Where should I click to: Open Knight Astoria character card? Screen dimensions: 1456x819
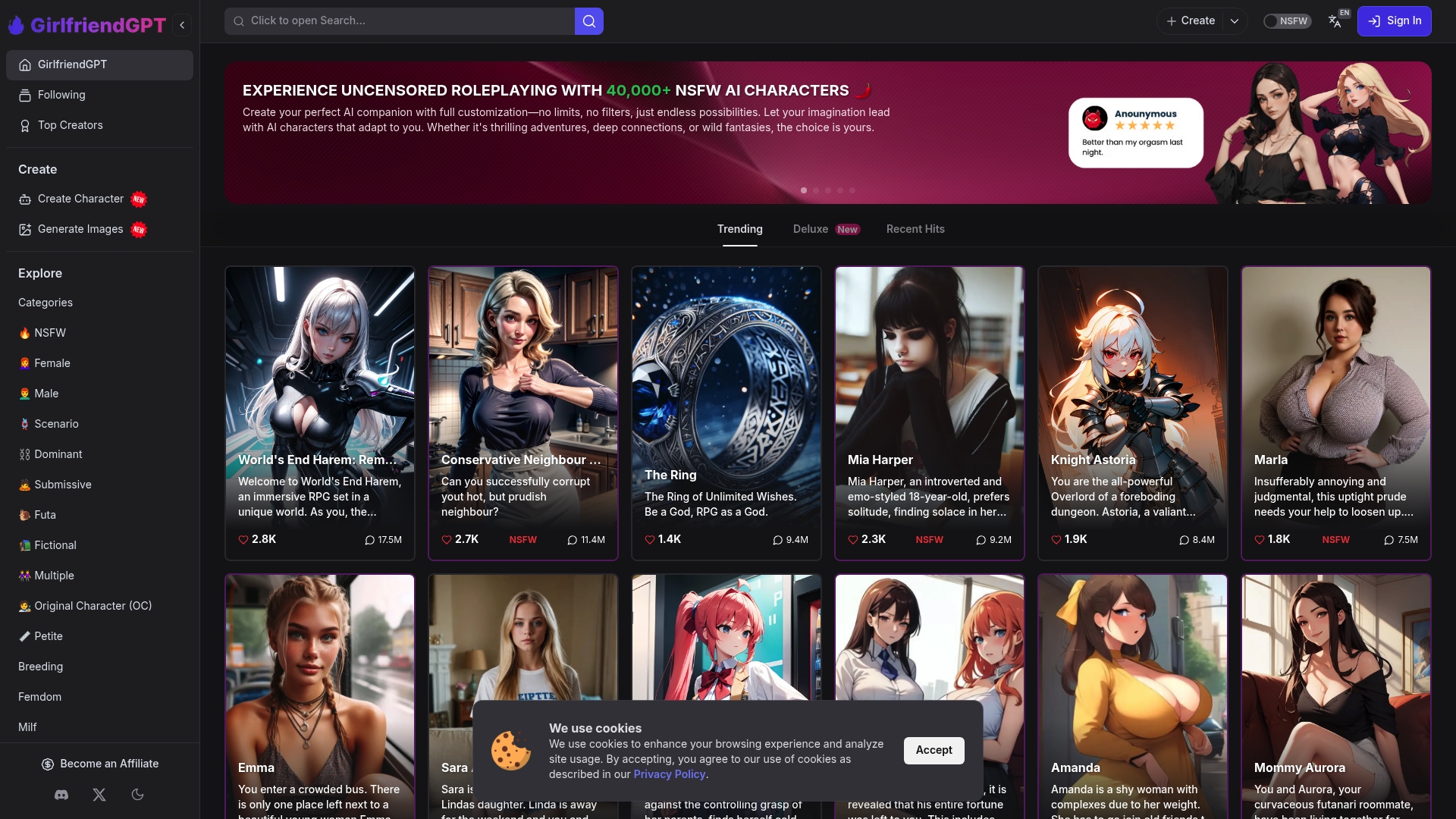coord(1133,413)
